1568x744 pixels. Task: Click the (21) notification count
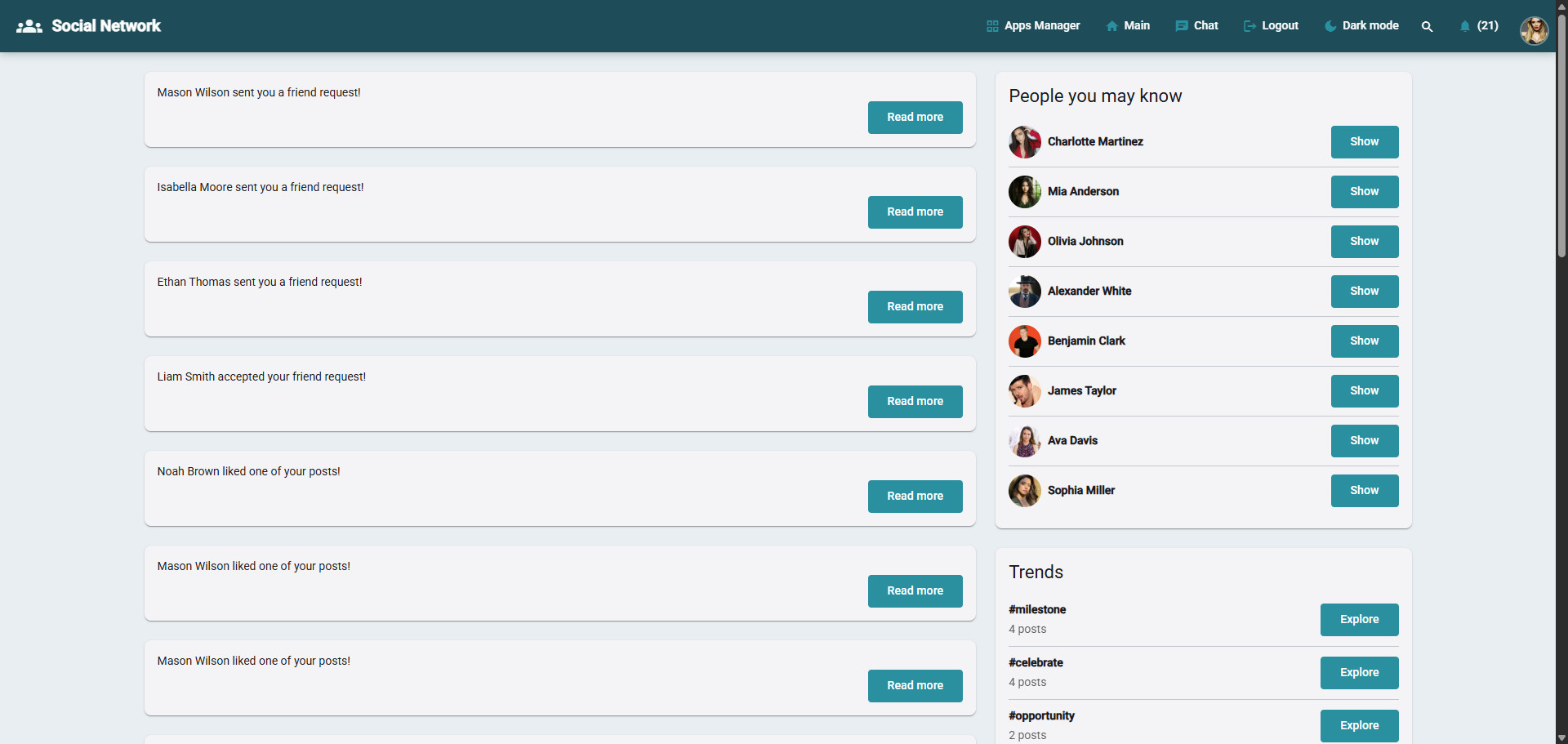[1488, 26]
